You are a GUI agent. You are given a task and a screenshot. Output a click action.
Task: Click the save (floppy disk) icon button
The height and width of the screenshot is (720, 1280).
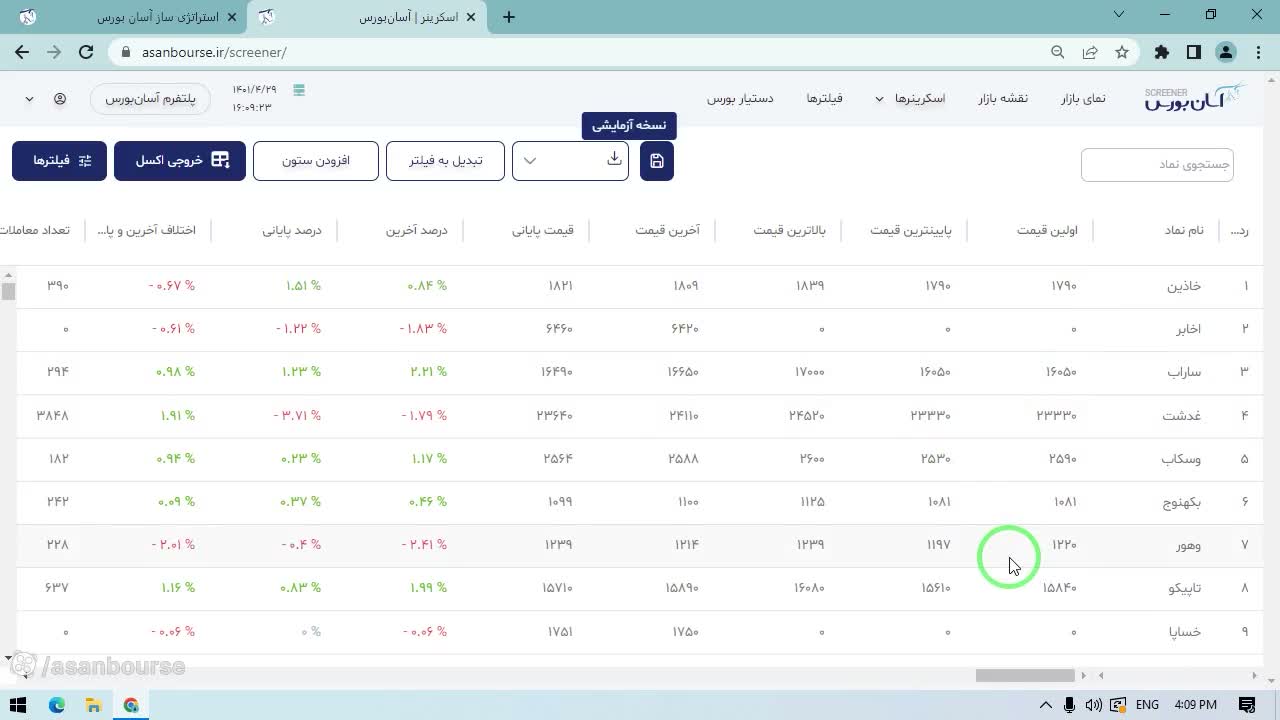(657, 161)
